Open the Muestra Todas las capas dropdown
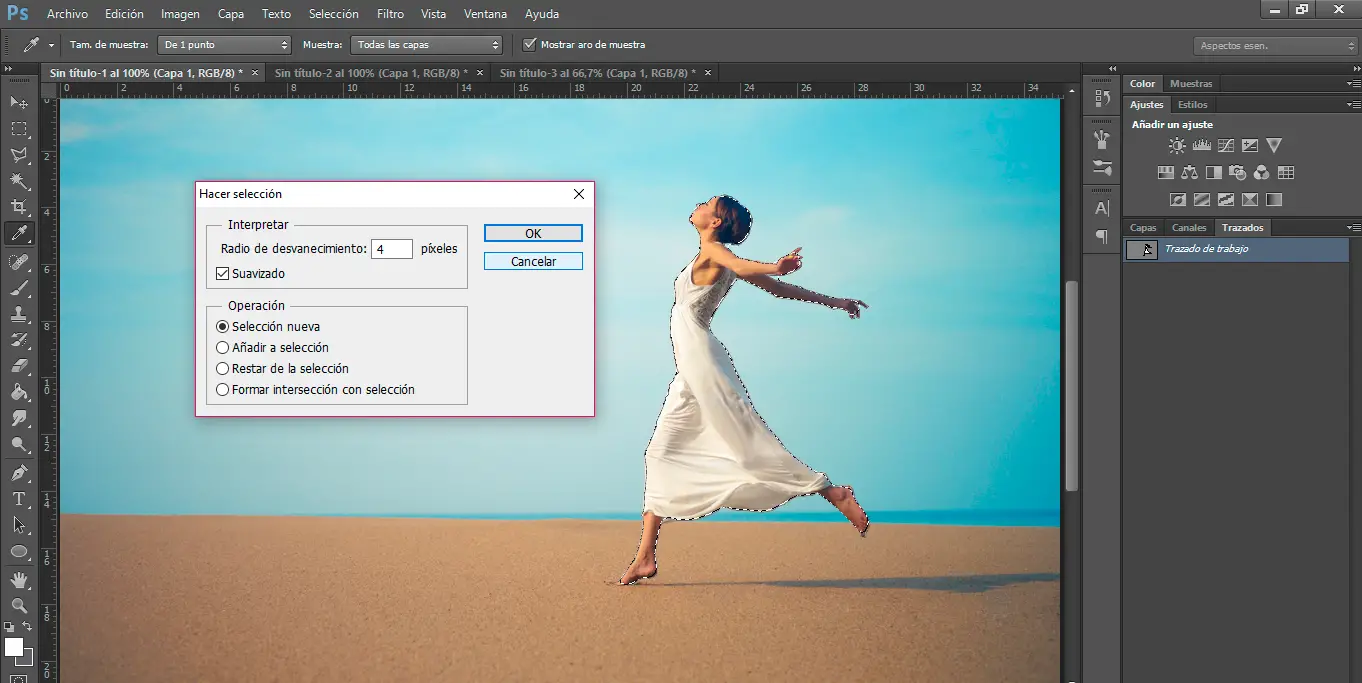Screen dimensions: 1362x683 425,45
